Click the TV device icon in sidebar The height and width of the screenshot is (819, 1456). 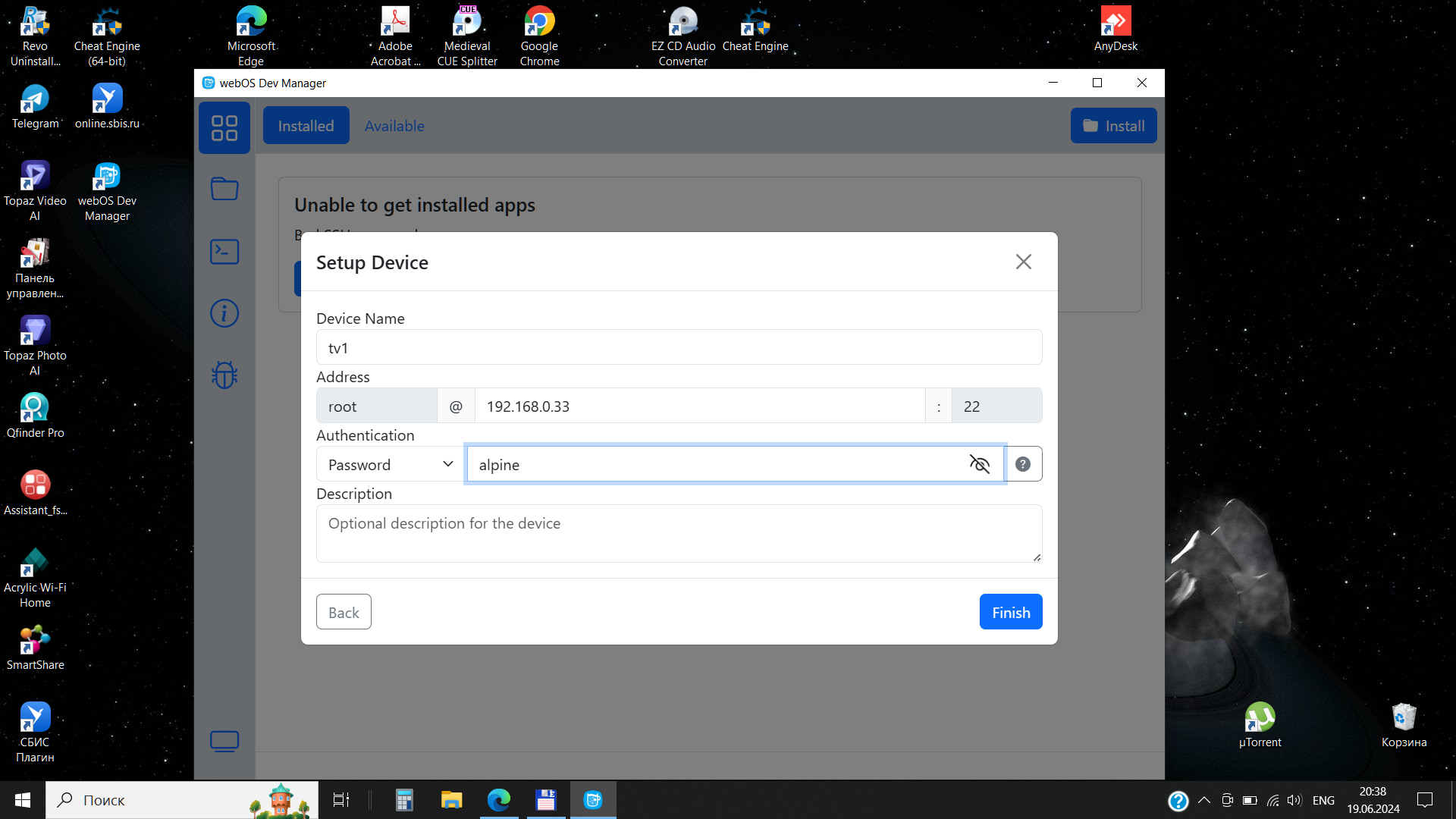click(224, 741)
